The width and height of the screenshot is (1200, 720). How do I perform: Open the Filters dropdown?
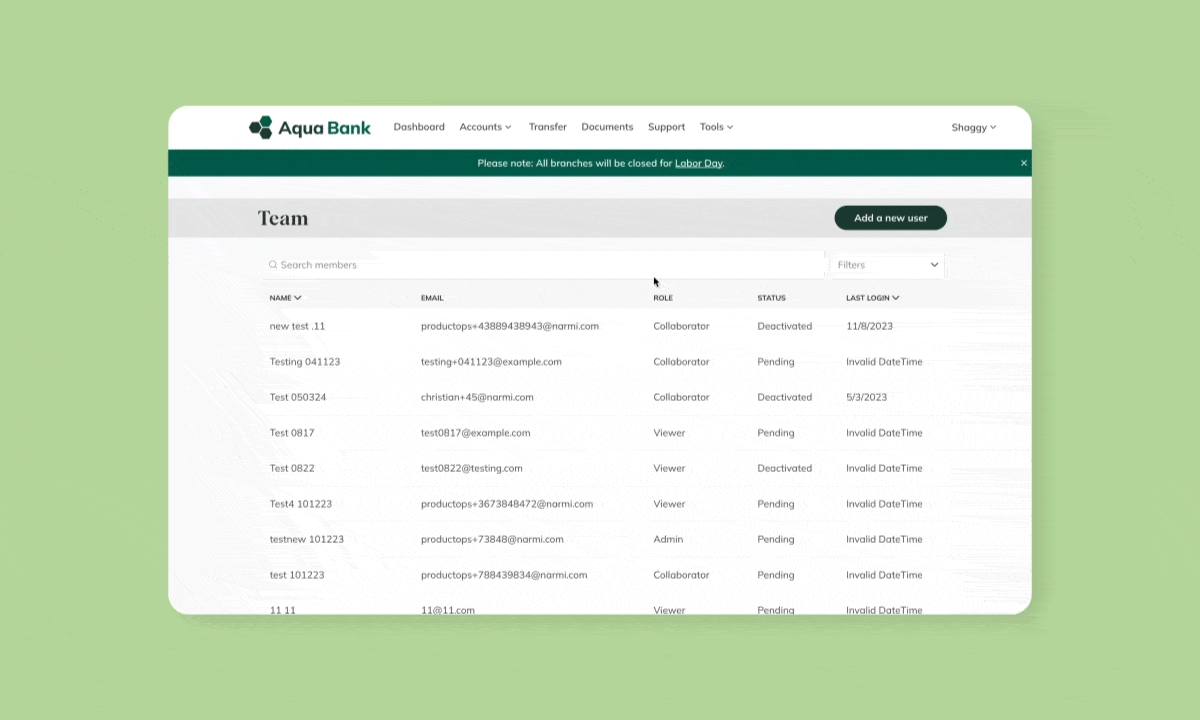click(887, 265)
